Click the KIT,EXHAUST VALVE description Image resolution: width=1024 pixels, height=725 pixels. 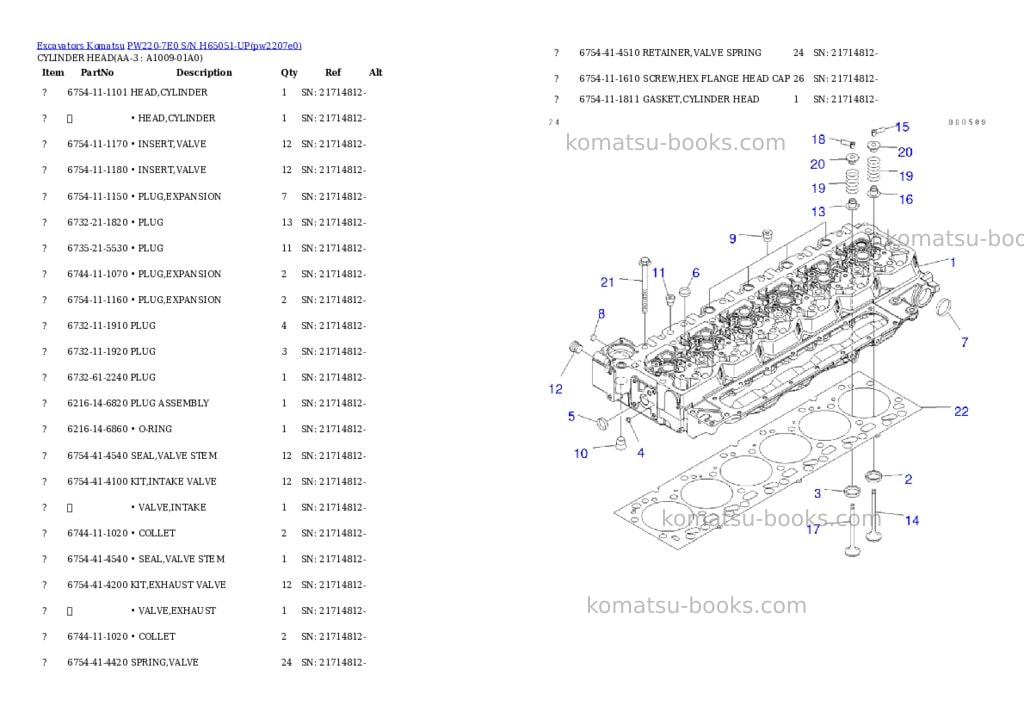pos(178,585)
